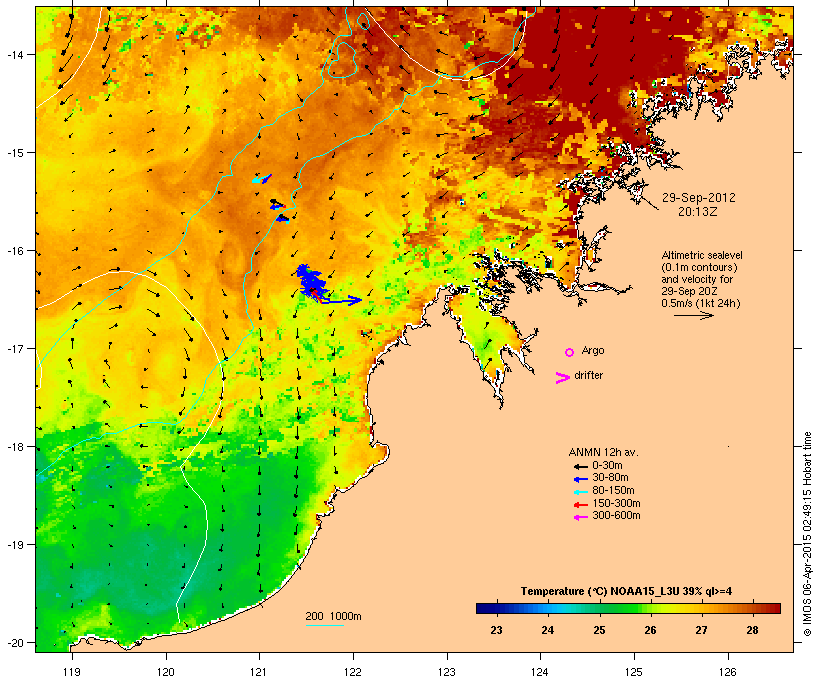Click the cyan 80-150m legend arrow

pyautogui.click(x=580, y=492)
